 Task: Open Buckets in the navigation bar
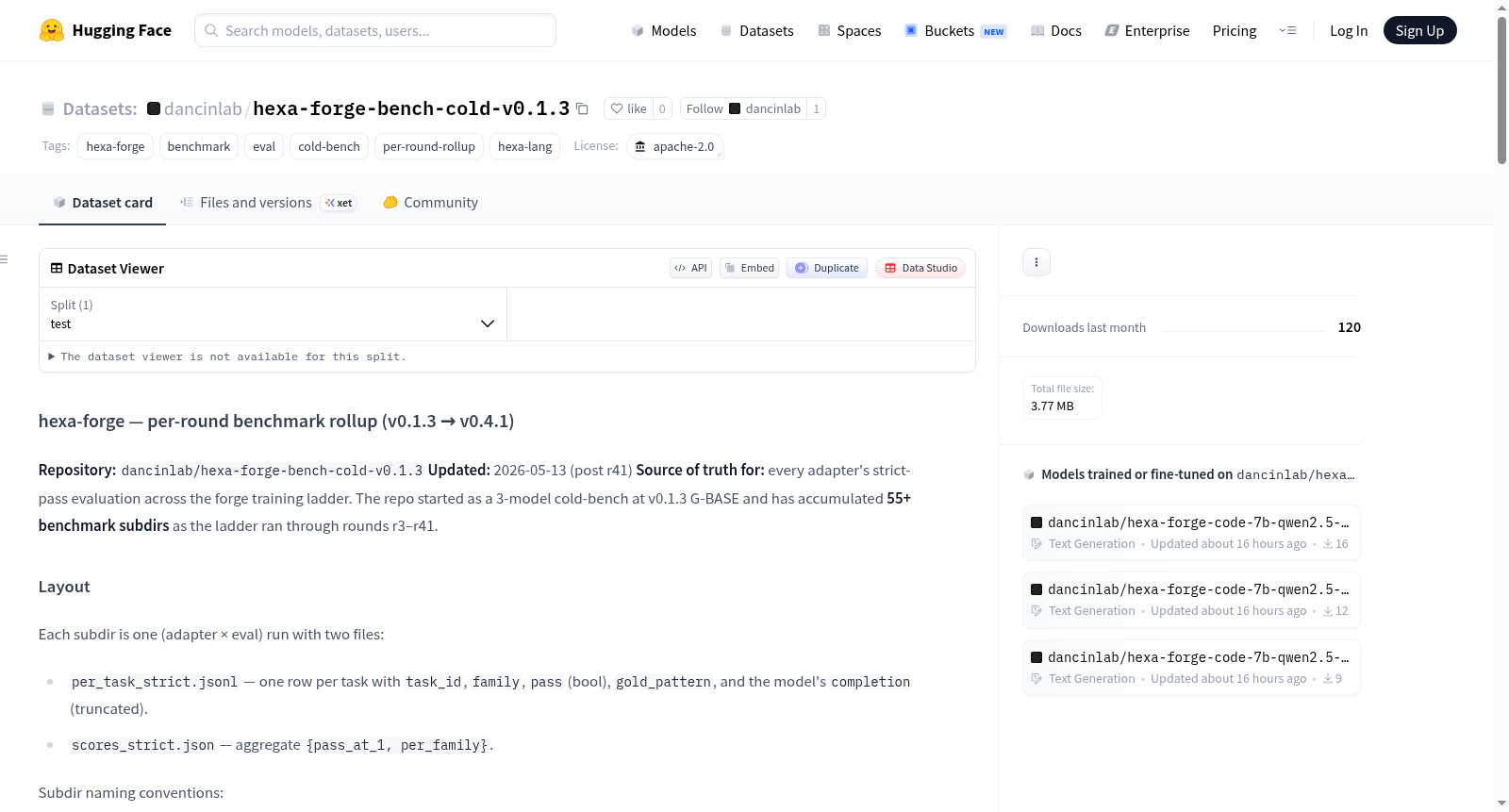click(955, 31)
